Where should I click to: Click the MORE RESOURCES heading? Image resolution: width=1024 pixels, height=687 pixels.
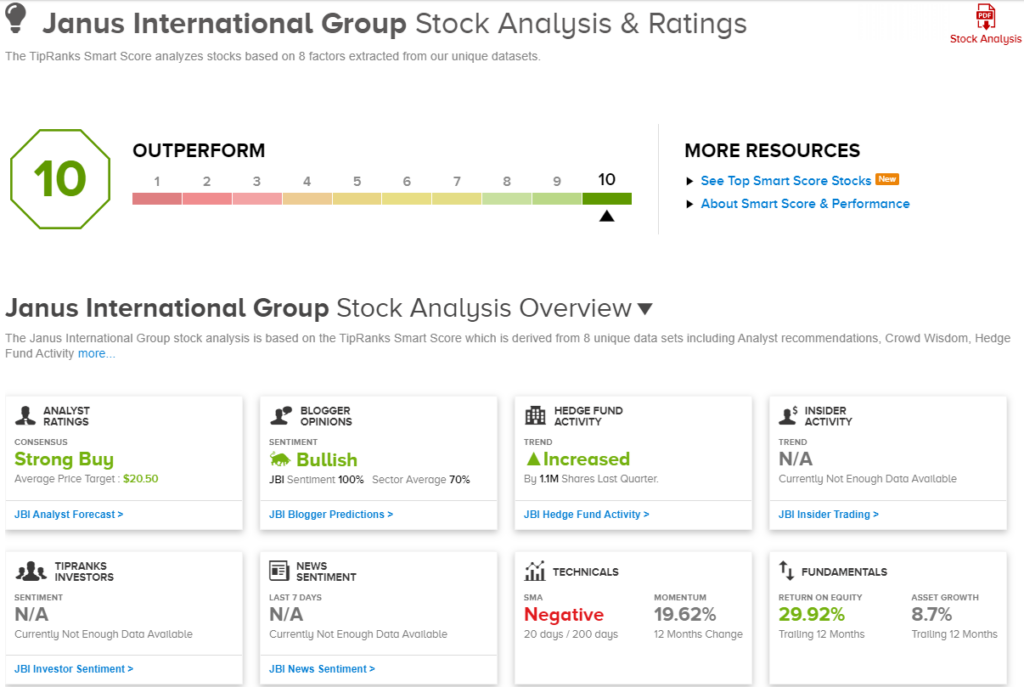[772, 151]
